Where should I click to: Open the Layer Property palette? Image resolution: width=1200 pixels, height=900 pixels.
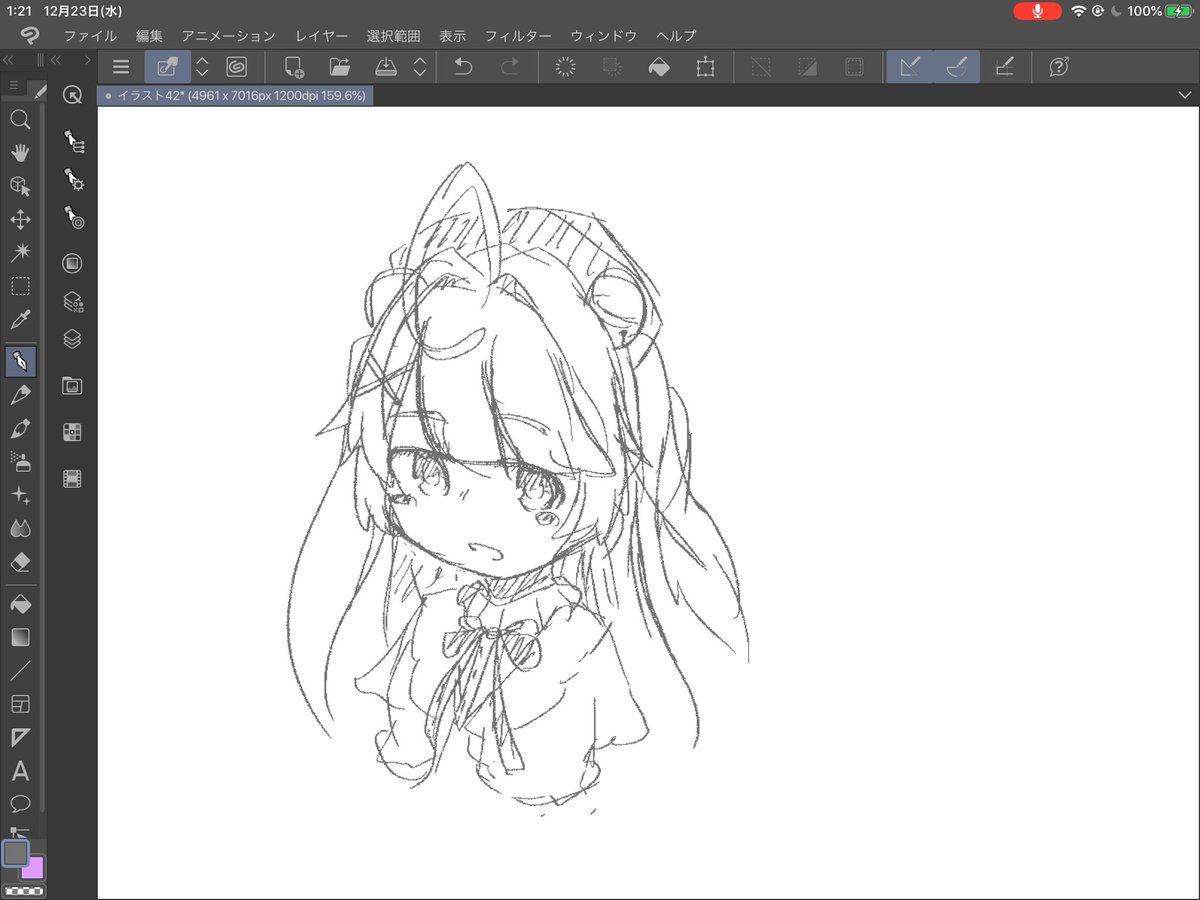point(72,301)
